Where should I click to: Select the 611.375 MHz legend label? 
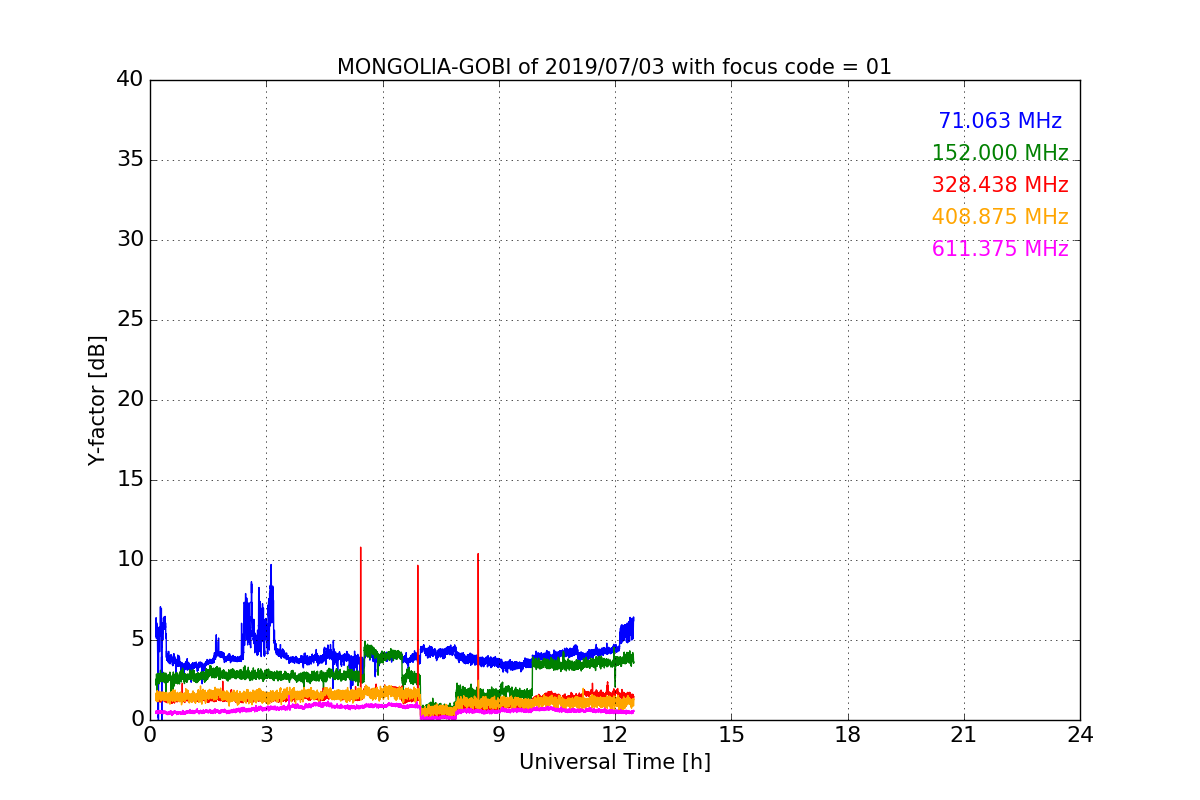(x=1000, y=249)
